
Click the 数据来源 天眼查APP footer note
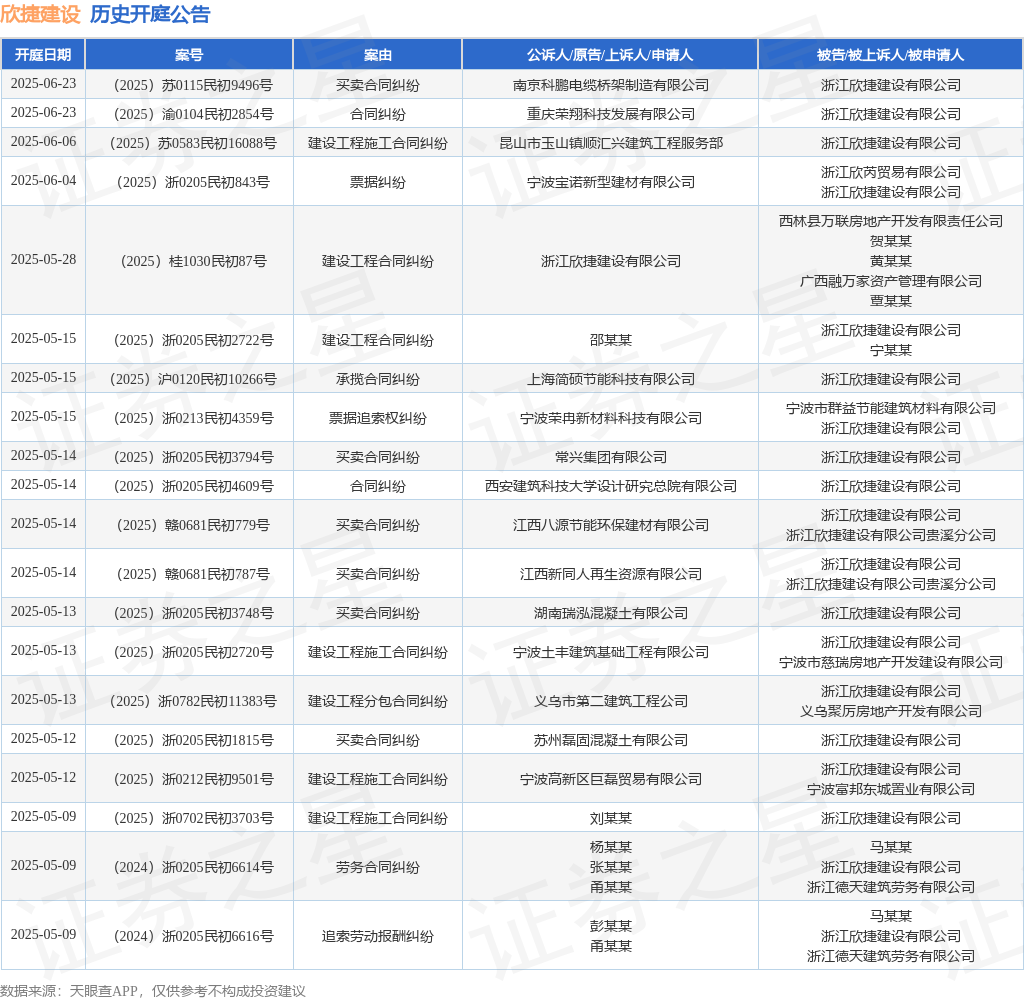(x=153, y=991)
